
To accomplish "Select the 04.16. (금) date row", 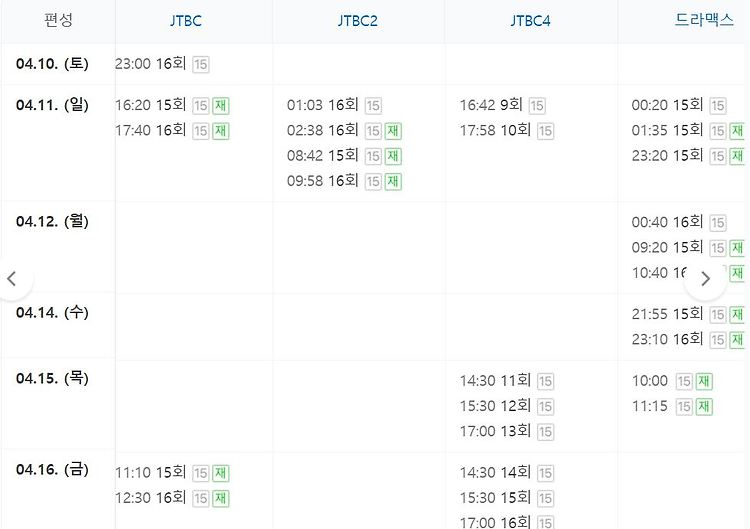I will tap(52, 469).
